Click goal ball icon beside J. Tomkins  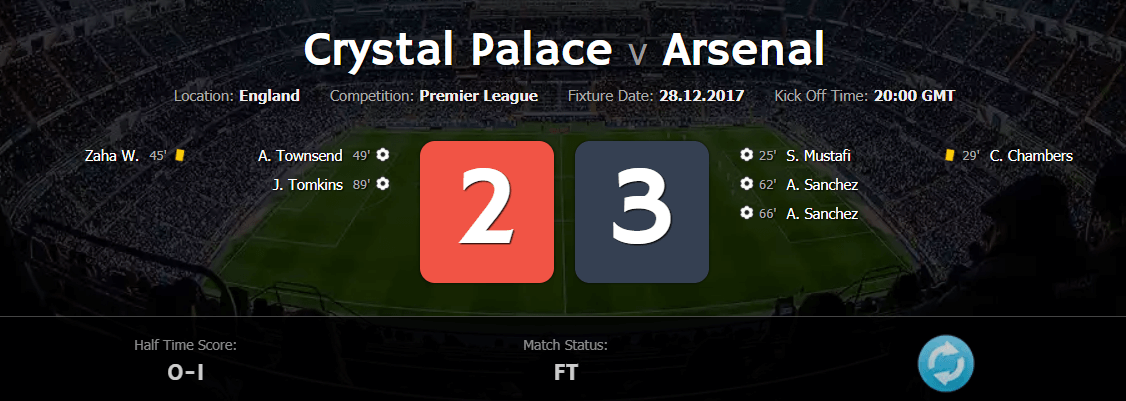tap(383, 184)
